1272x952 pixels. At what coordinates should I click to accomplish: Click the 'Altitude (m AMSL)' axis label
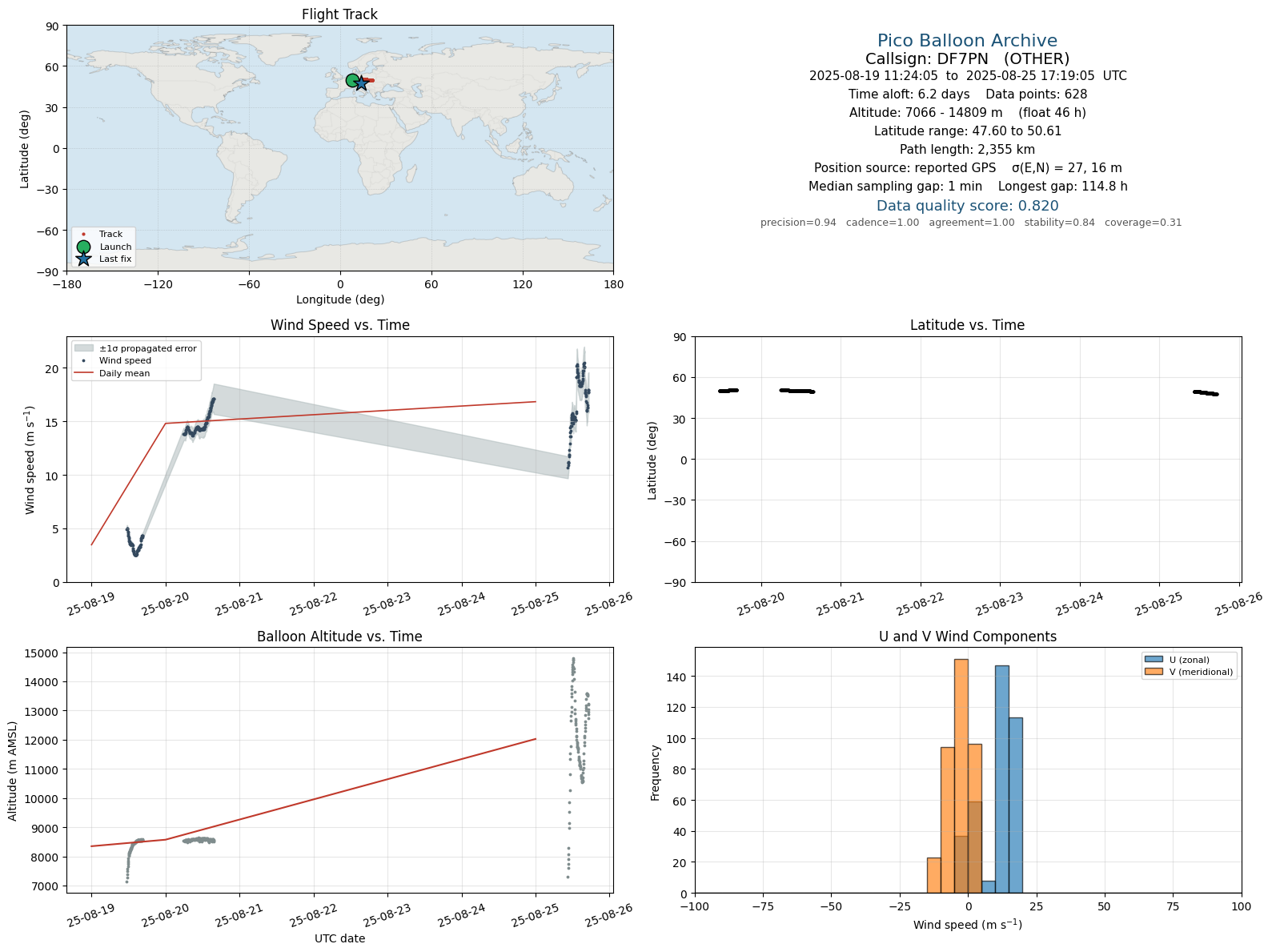13,771
